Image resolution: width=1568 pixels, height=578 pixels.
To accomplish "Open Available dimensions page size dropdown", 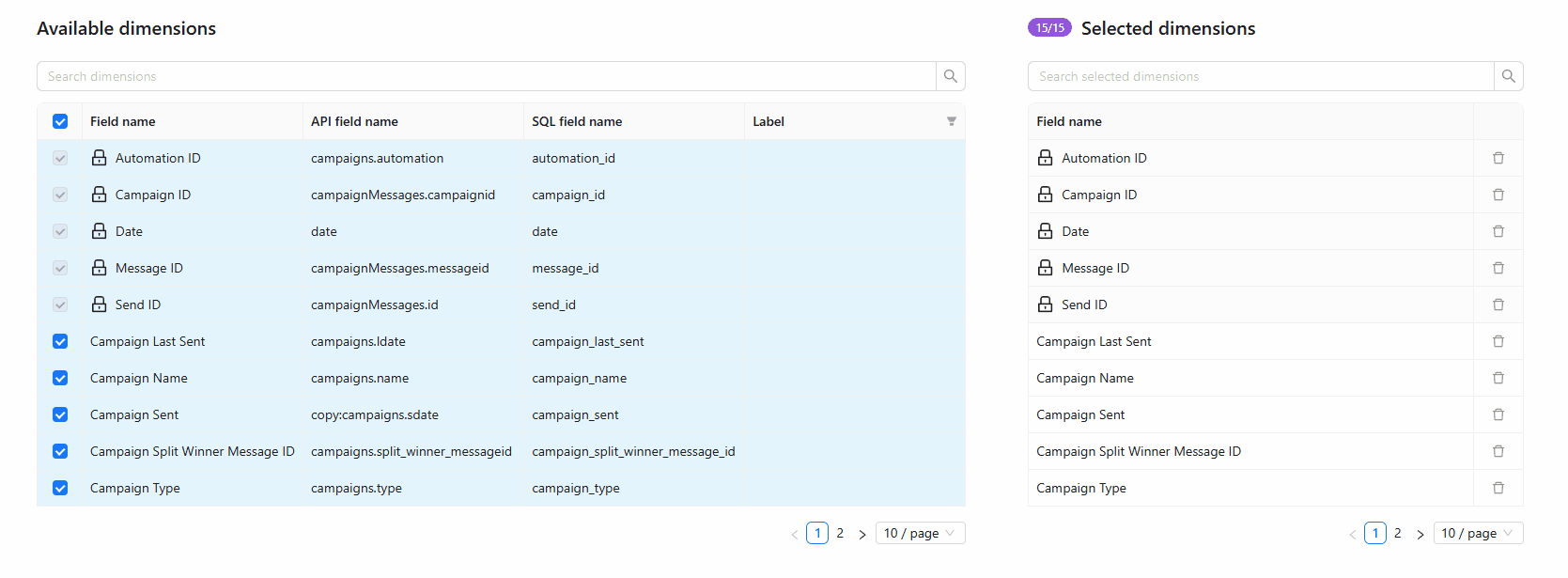I will click(919, 533).
